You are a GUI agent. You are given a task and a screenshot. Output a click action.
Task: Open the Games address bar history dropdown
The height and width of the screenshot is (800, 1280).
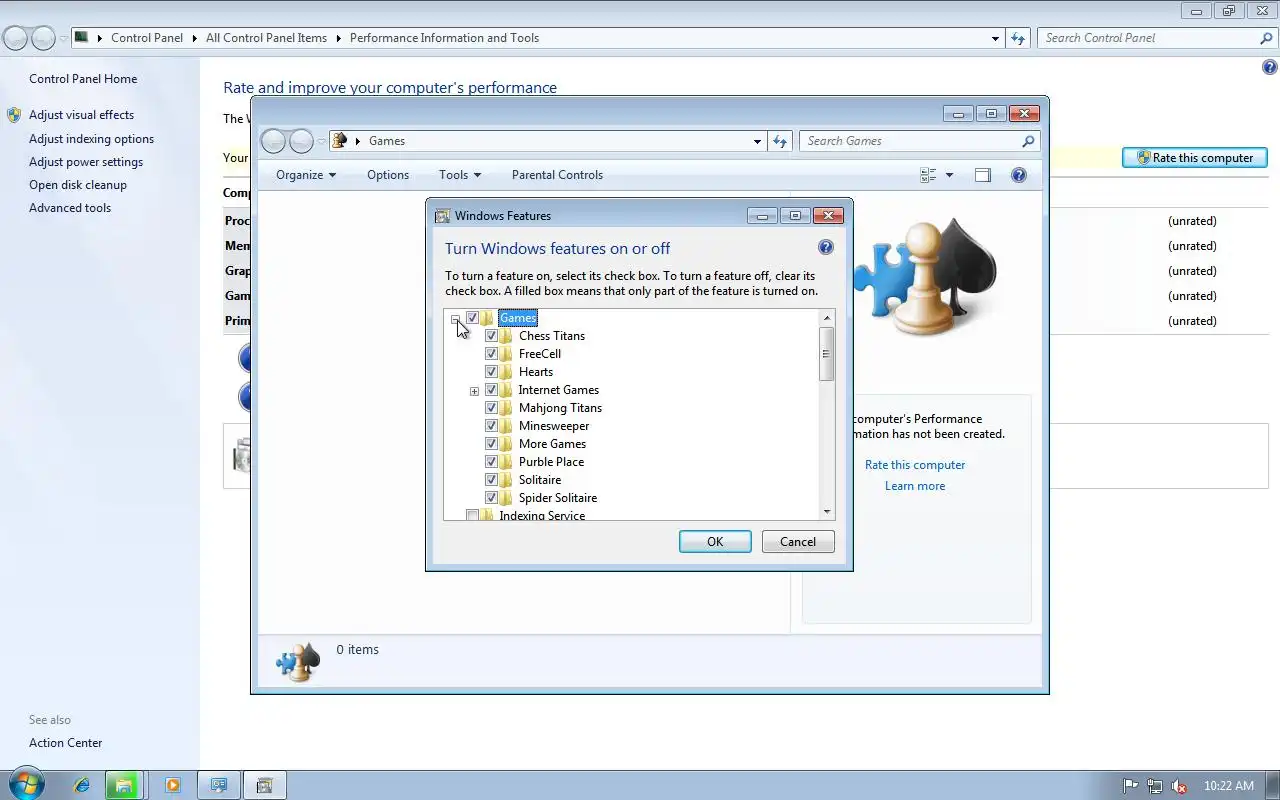pyautogui.click(x=757, y=141)
